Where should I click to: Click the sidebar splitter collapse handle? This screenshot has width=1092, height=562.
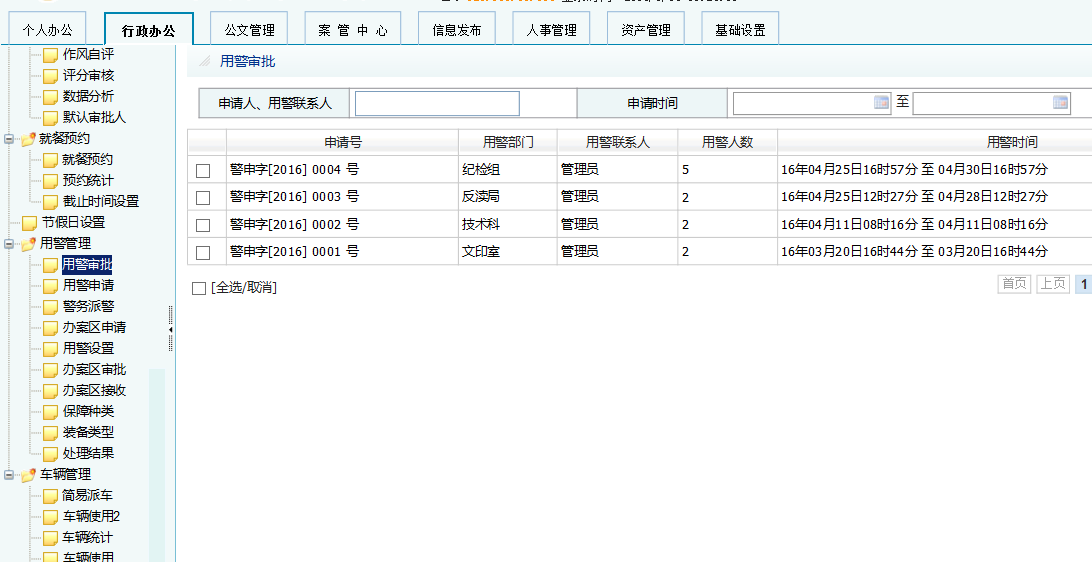click(170, 329)
